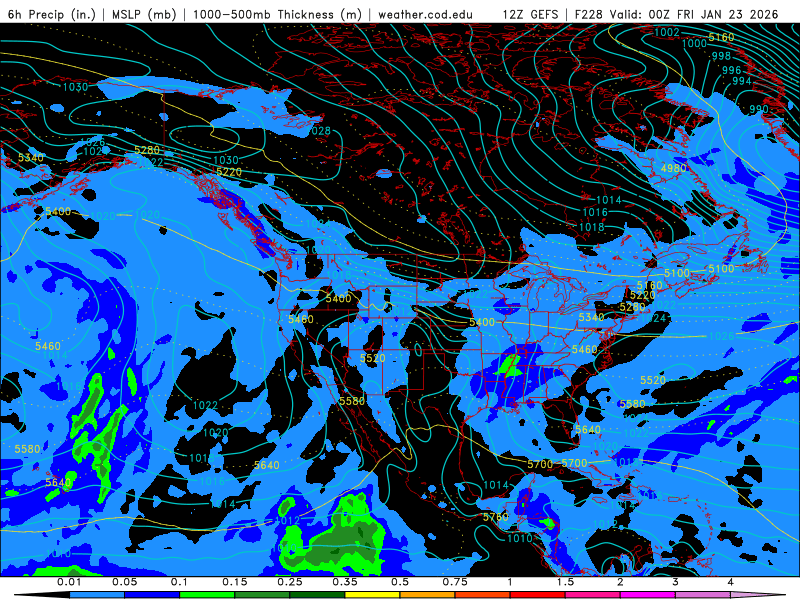Image resolution: width=800 pixels, height=600 pixels.
Task: Click the '12Z GEFS' model run label
Action: tap(531, 14)
